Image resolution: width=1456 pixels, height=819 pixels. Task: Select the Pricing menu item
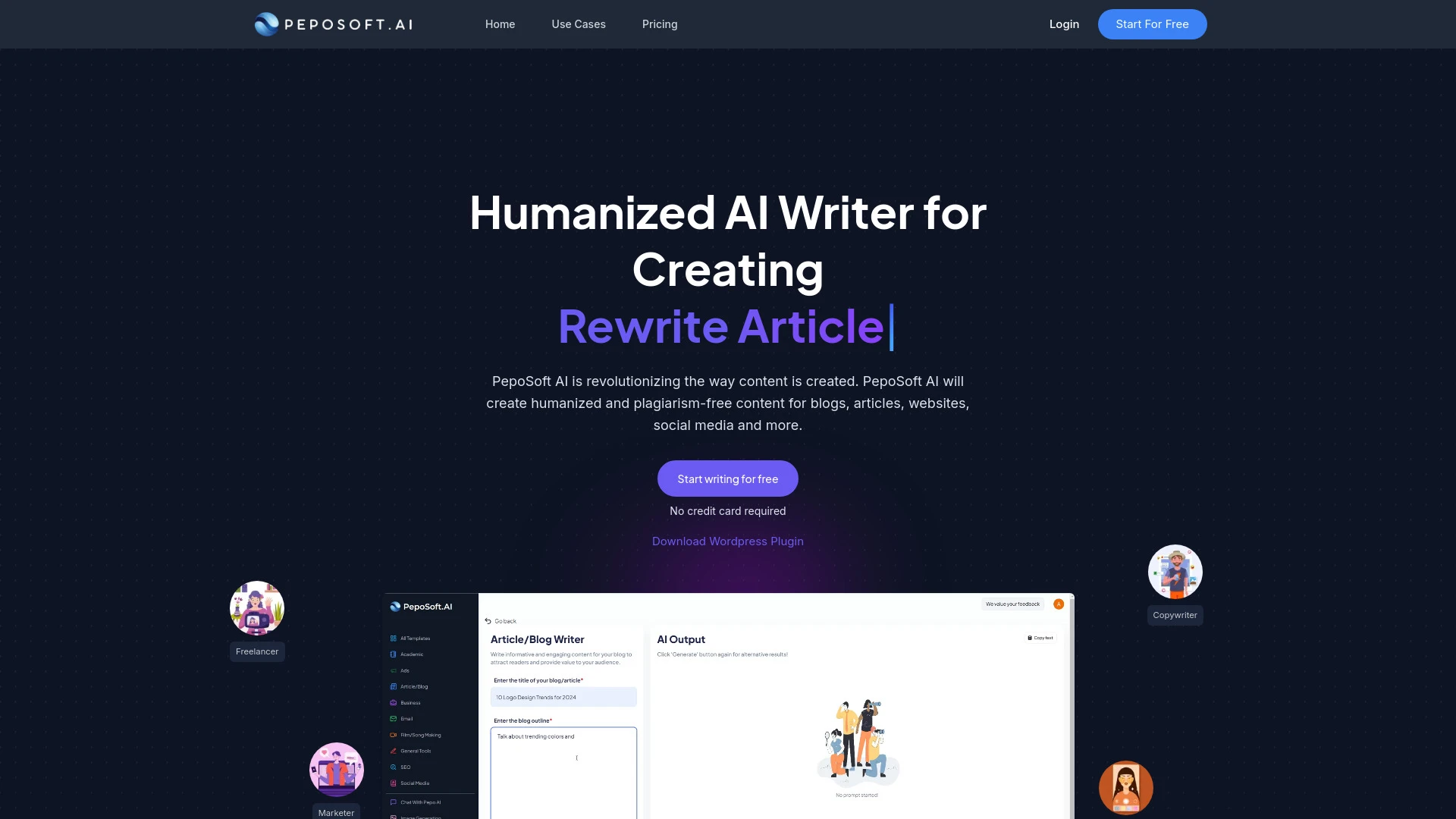click(660, 24)
